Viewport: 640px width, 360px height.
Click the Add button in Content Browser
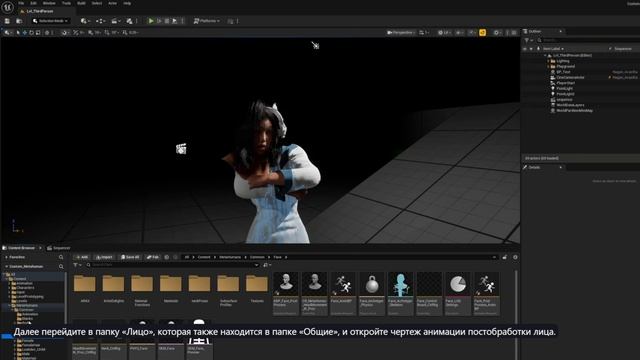82,257
